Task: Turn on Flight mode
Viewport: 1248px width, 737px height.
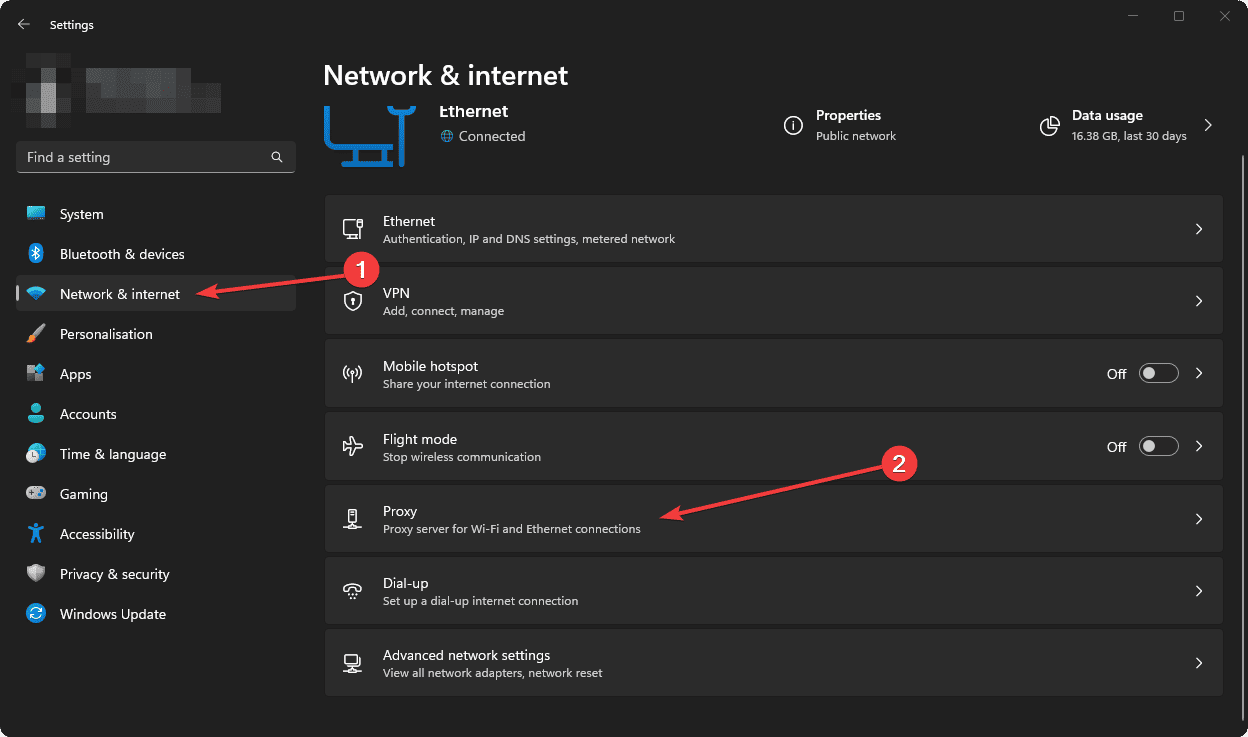Action: pyautogui.click(x=1158, y=446)
